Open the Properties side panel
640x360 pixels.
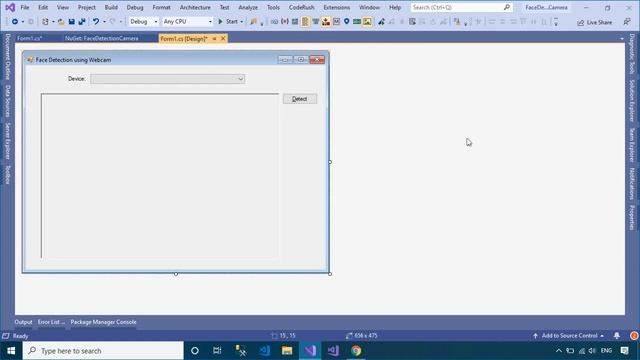[x=632, y=218]
